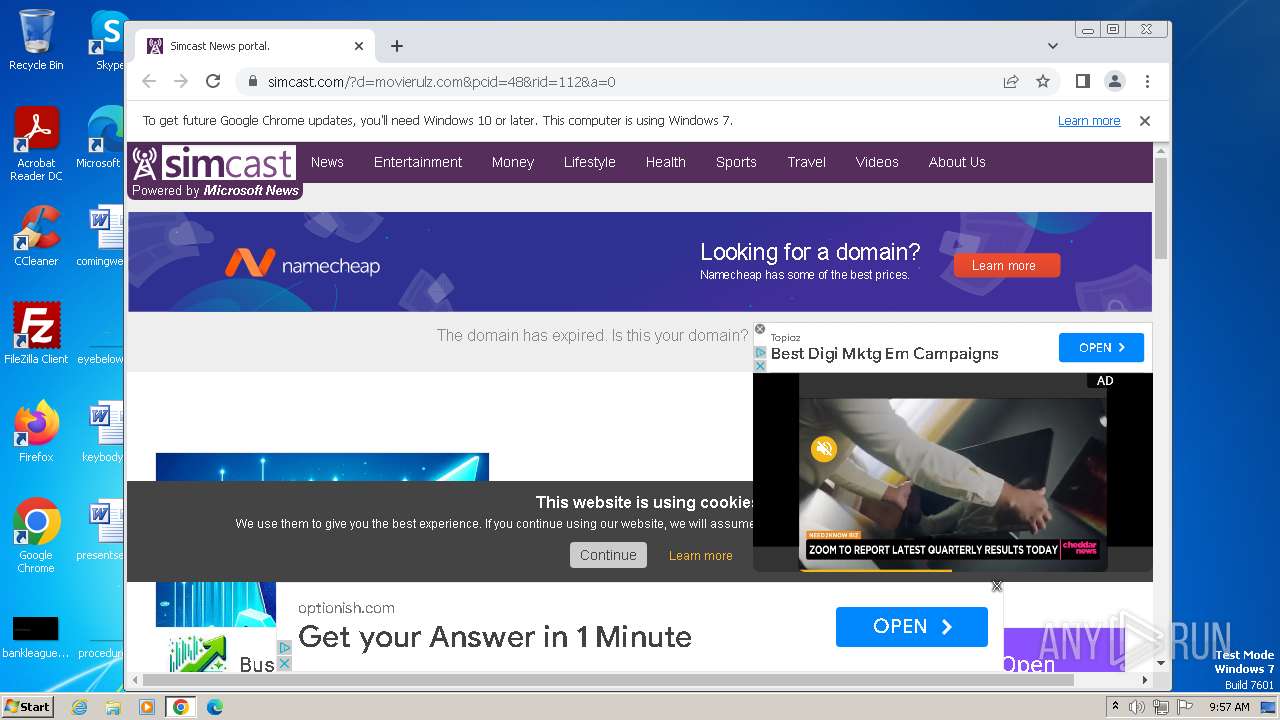Dismiss the Chrome update notification bar
This screenshot has width=1280, height=720.
(1145, 121)
